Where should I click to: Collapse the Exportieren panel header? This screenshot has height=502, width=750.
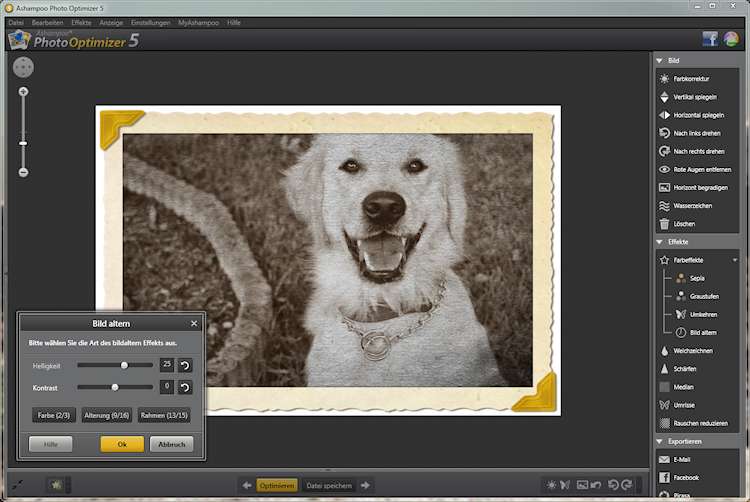[x=660, y=441]
